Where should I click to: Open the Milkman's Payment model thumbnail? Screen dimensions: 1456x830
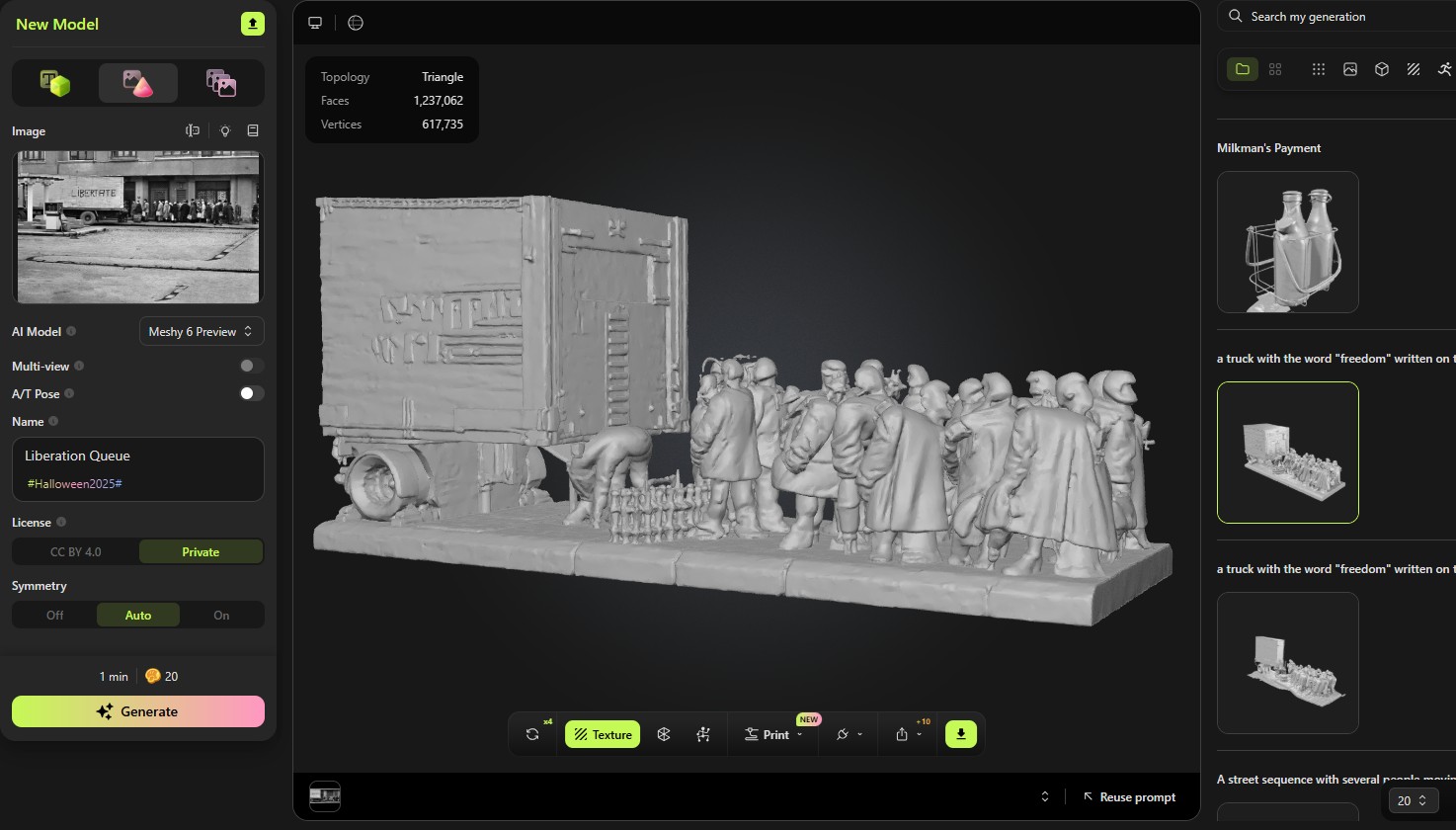1287,242
